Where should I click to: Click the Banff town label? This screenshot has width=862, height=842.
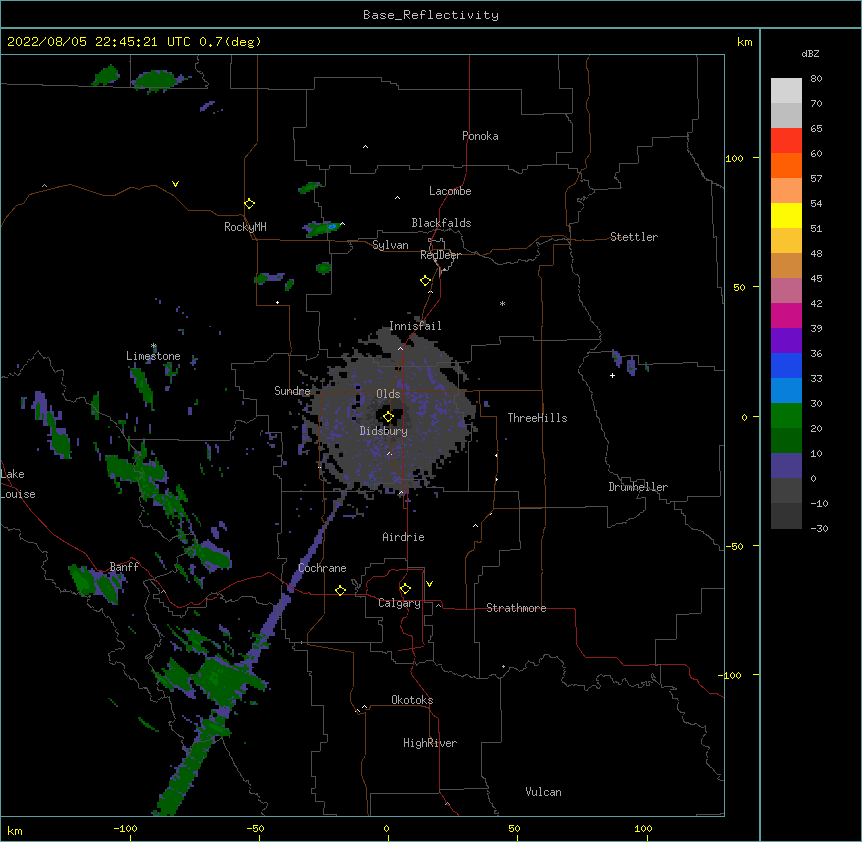[x=124, y=567]
